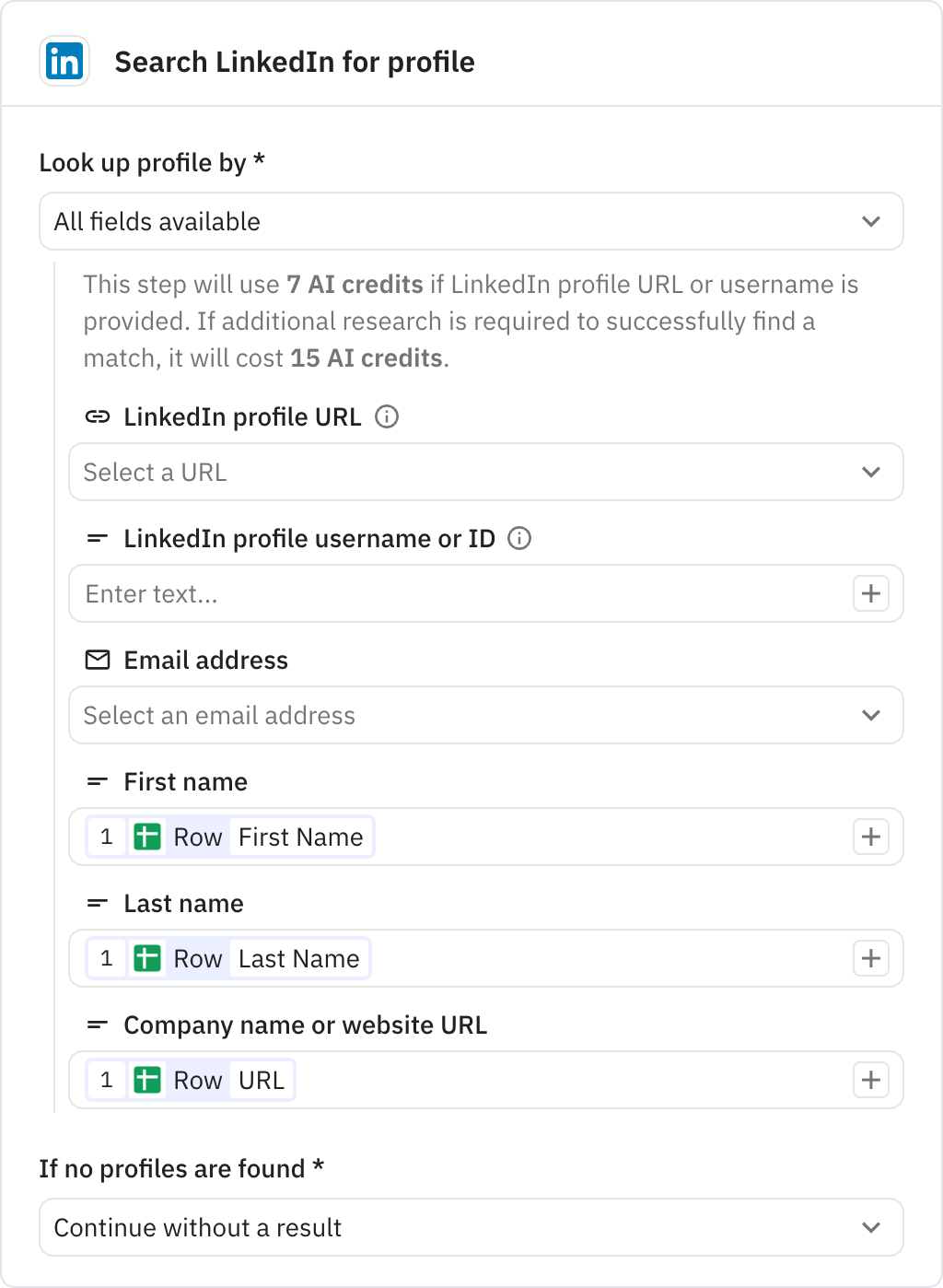The width and height of the screenshot is (943, 1288).
Task: Open the If no profiles are found dropdown
Action: 471,1227
